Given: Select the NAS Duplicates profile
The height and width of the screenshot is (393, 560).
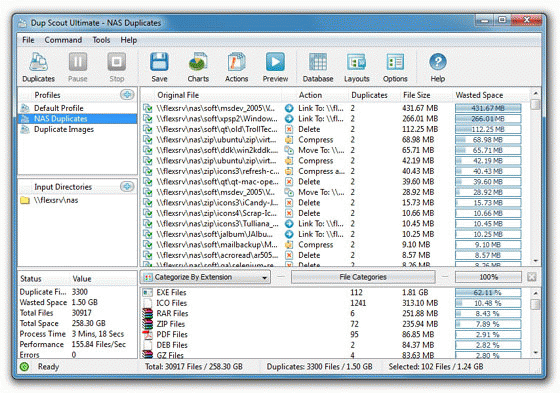Looking at the screenshot, I should pyautogui.click(x=78, y=119).
